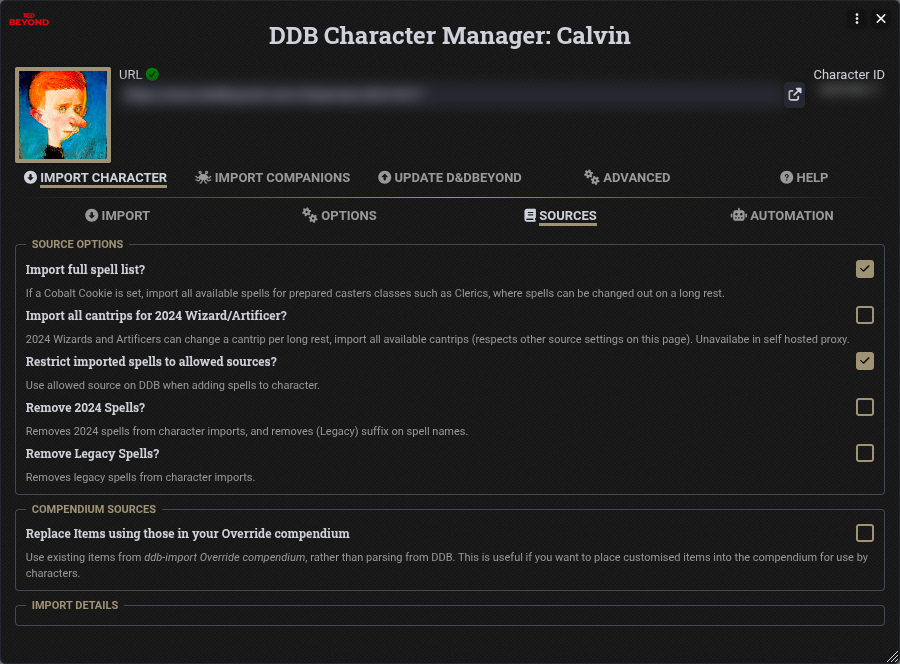This screenshot has width=900, height=664.
Task: Click the Import sub-tab download icon
Action: click(x=91, y=215)
